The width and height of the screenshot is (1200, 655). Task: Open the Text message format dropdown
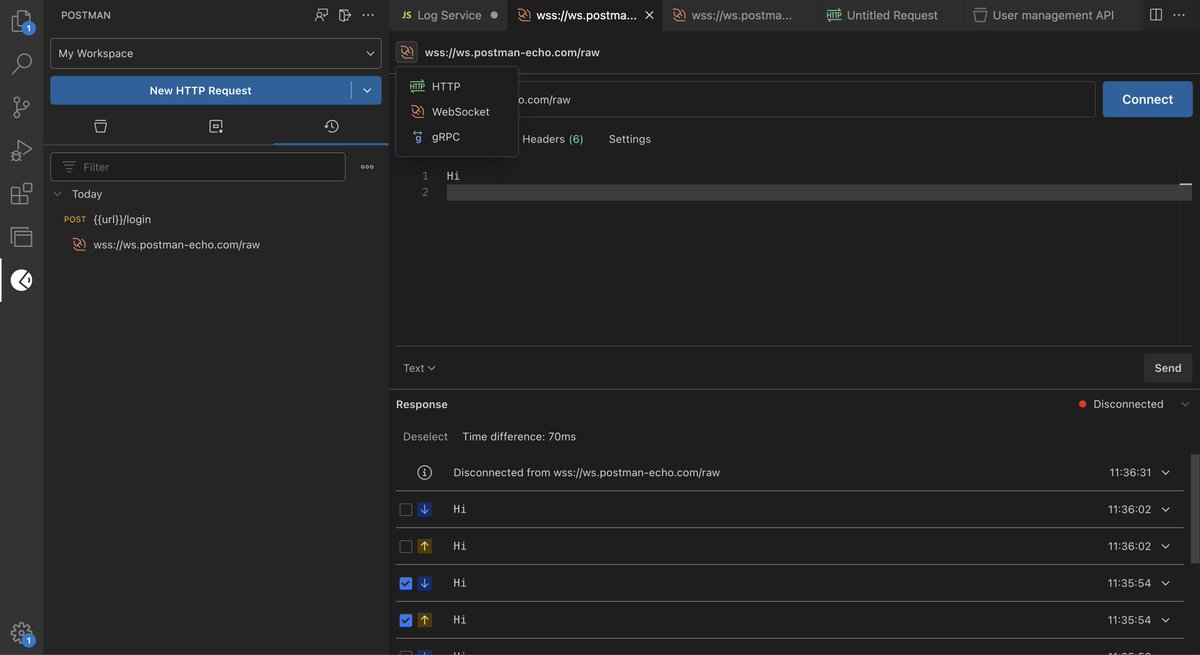point(419,368)
